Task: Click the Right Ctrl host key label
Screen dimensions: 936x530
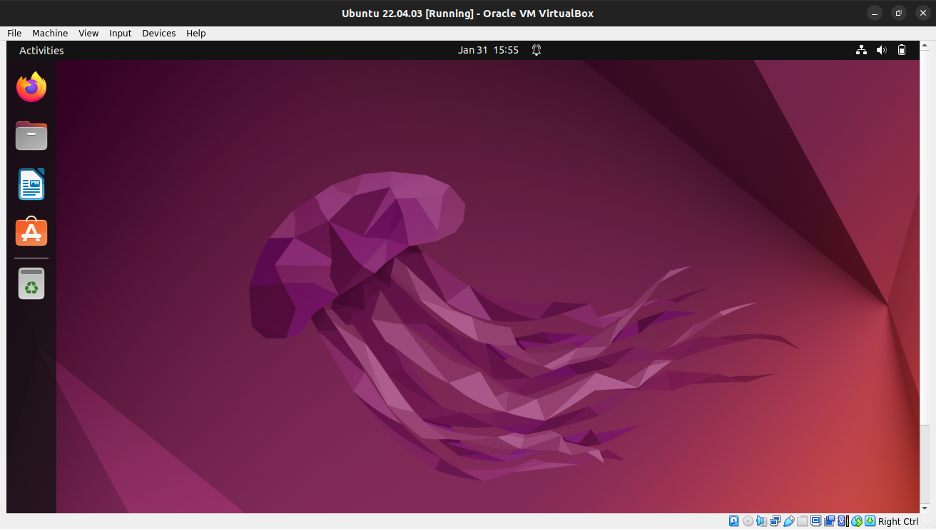Action: click(898, 522)
